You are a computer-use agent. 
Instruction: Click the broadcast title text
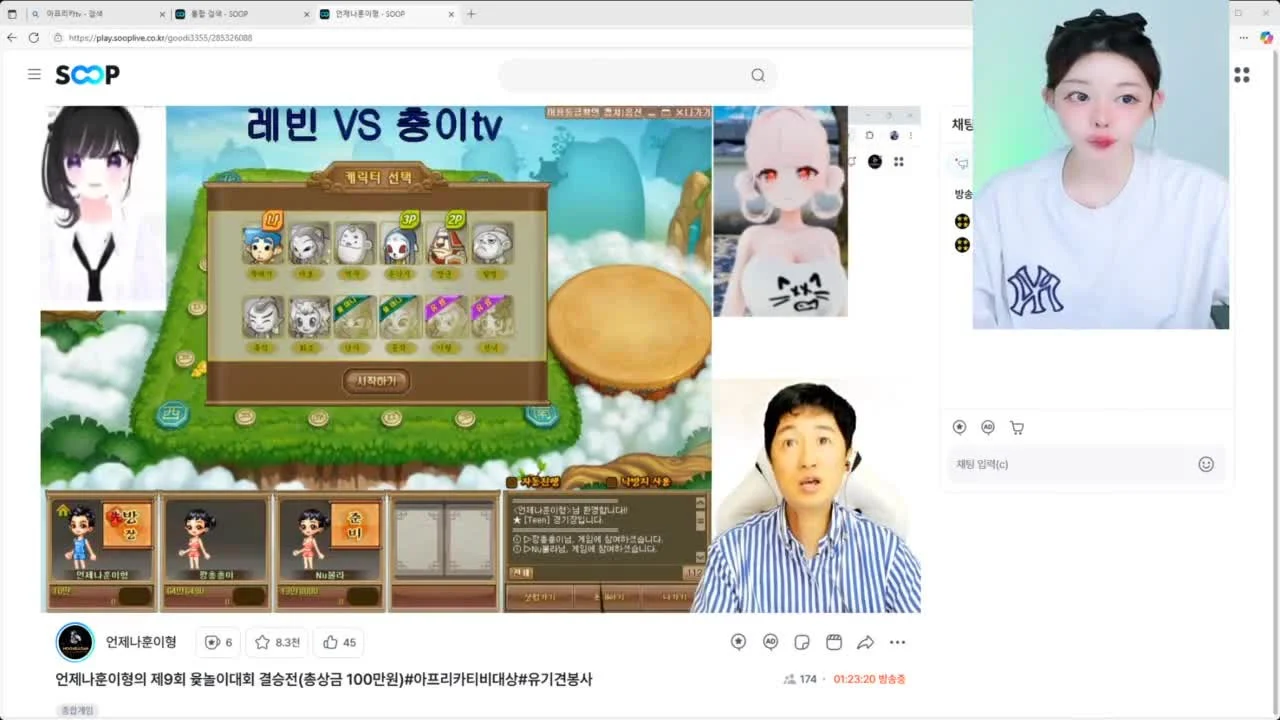pyautogui.click(x=323, y=679)
